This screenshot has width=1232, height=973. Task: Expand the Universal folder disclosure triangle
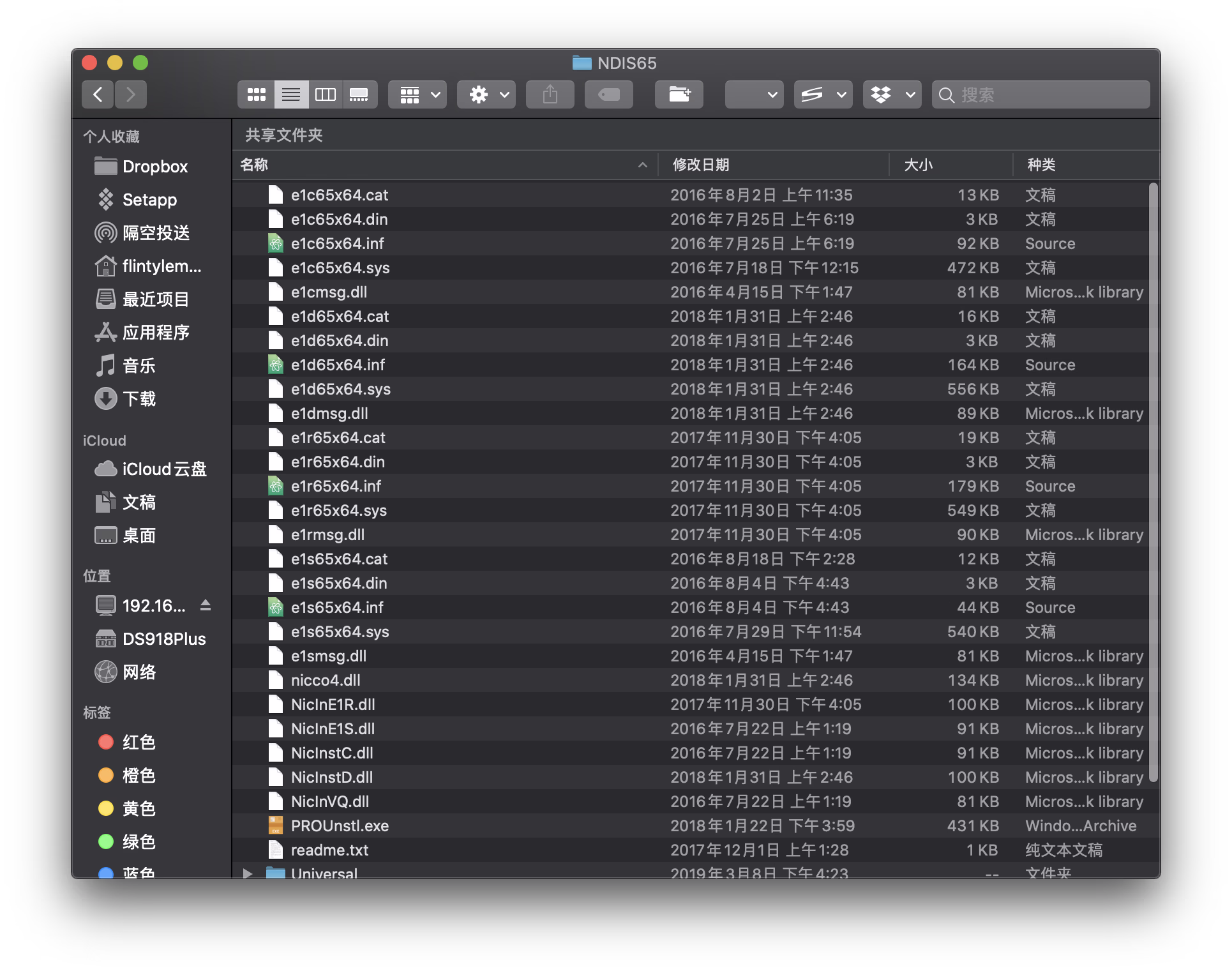(248, 872)
